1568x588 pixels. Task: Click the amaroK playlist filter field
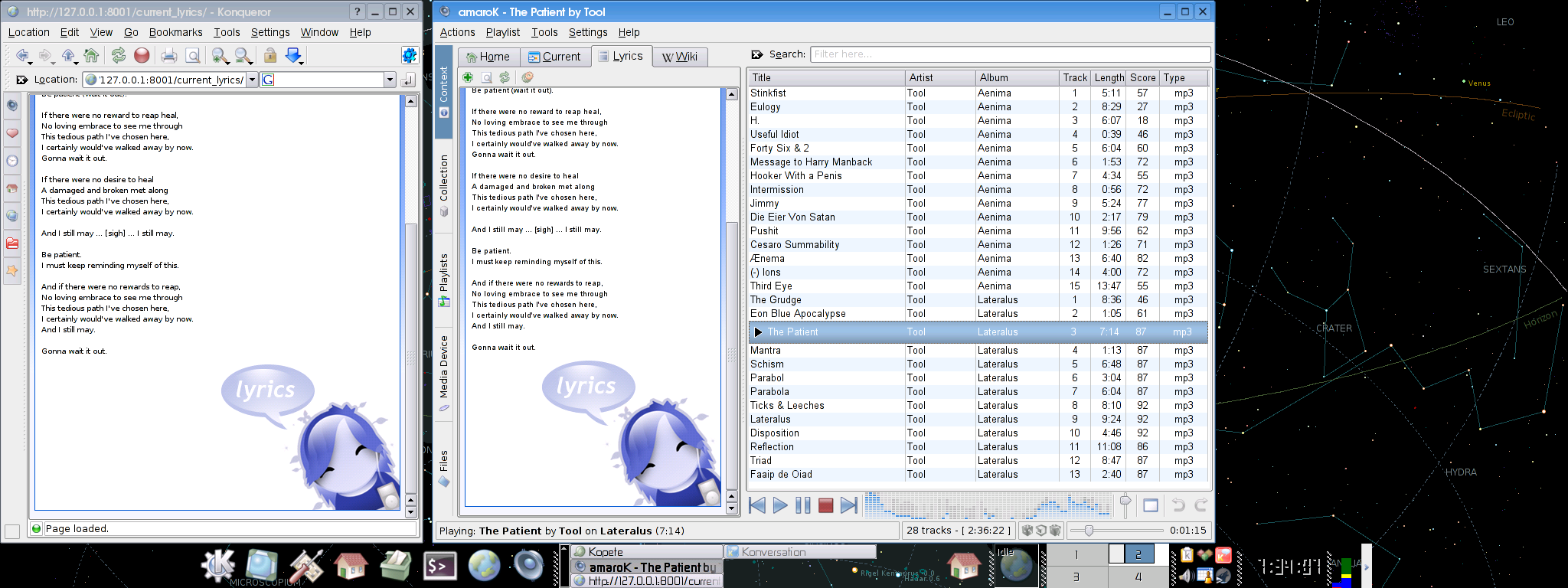1010,54
